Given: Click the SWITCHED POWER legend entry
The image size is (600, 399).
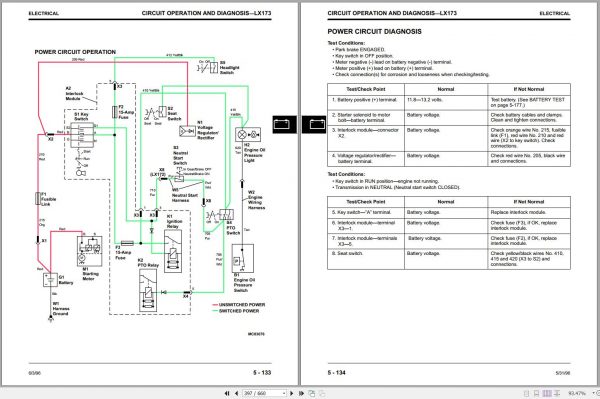Looking at the screenshot, I should pos(236,311).
